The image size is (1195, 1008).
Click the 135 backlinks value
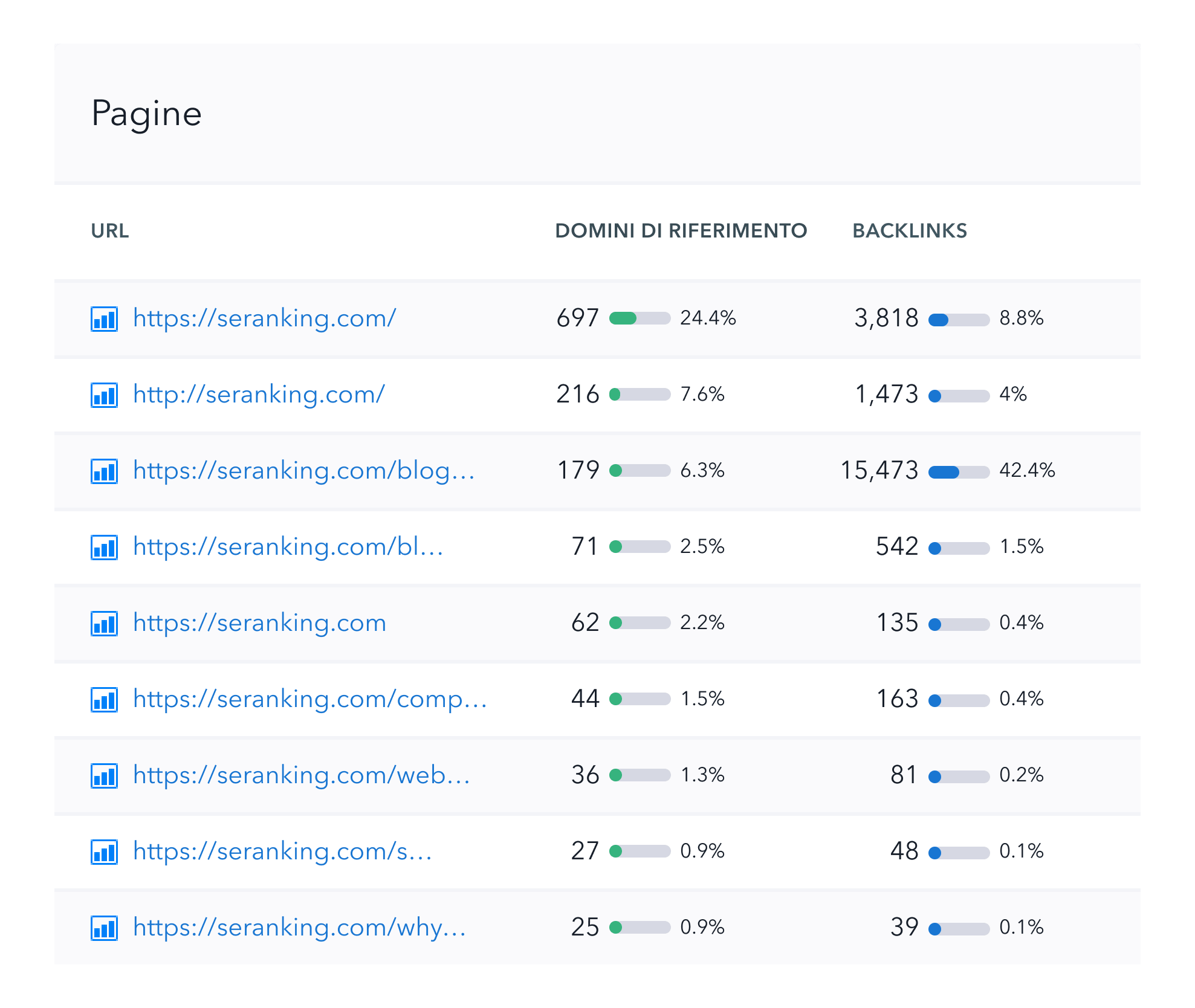coord(898,623)
